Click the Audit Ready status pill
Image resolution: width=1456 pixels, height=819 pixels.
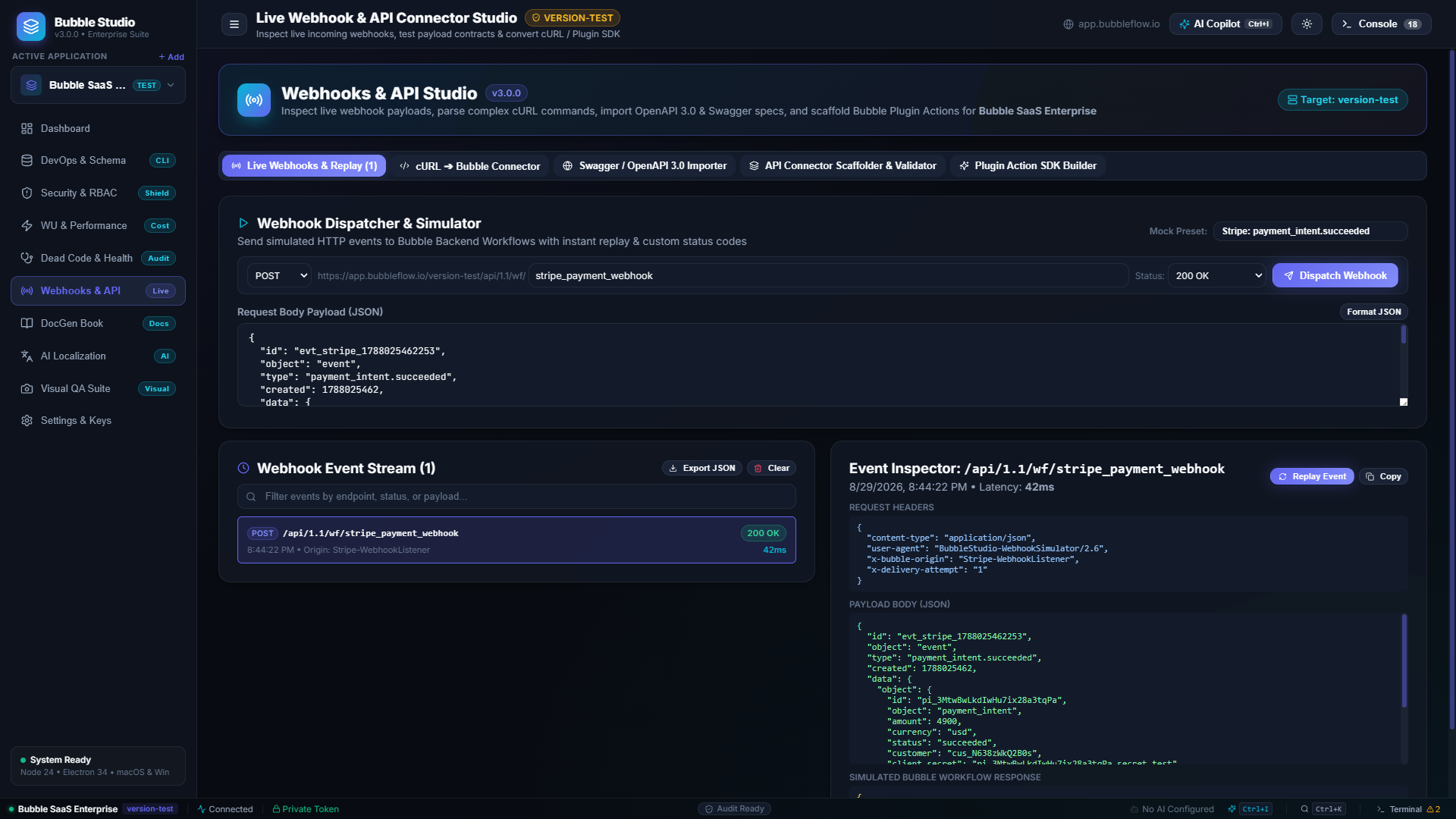click(x=734, y=809)
